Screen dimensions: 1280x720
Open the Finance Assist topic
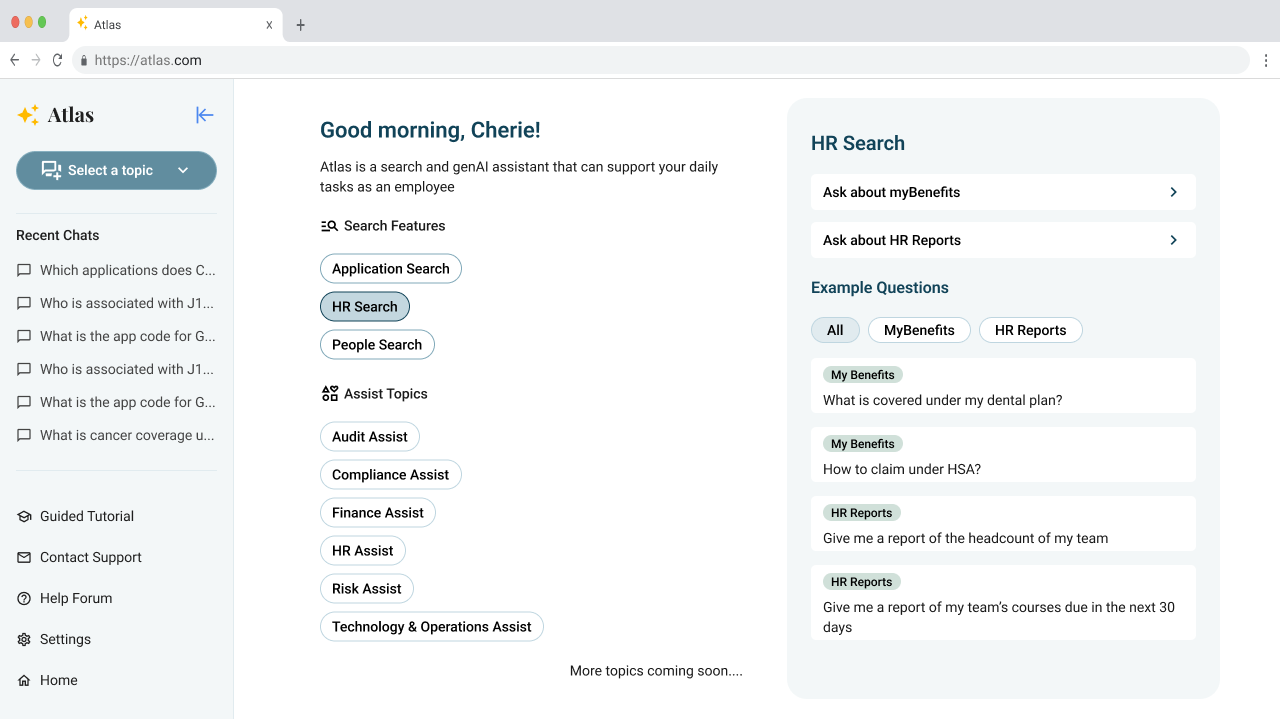coord(378,513)
